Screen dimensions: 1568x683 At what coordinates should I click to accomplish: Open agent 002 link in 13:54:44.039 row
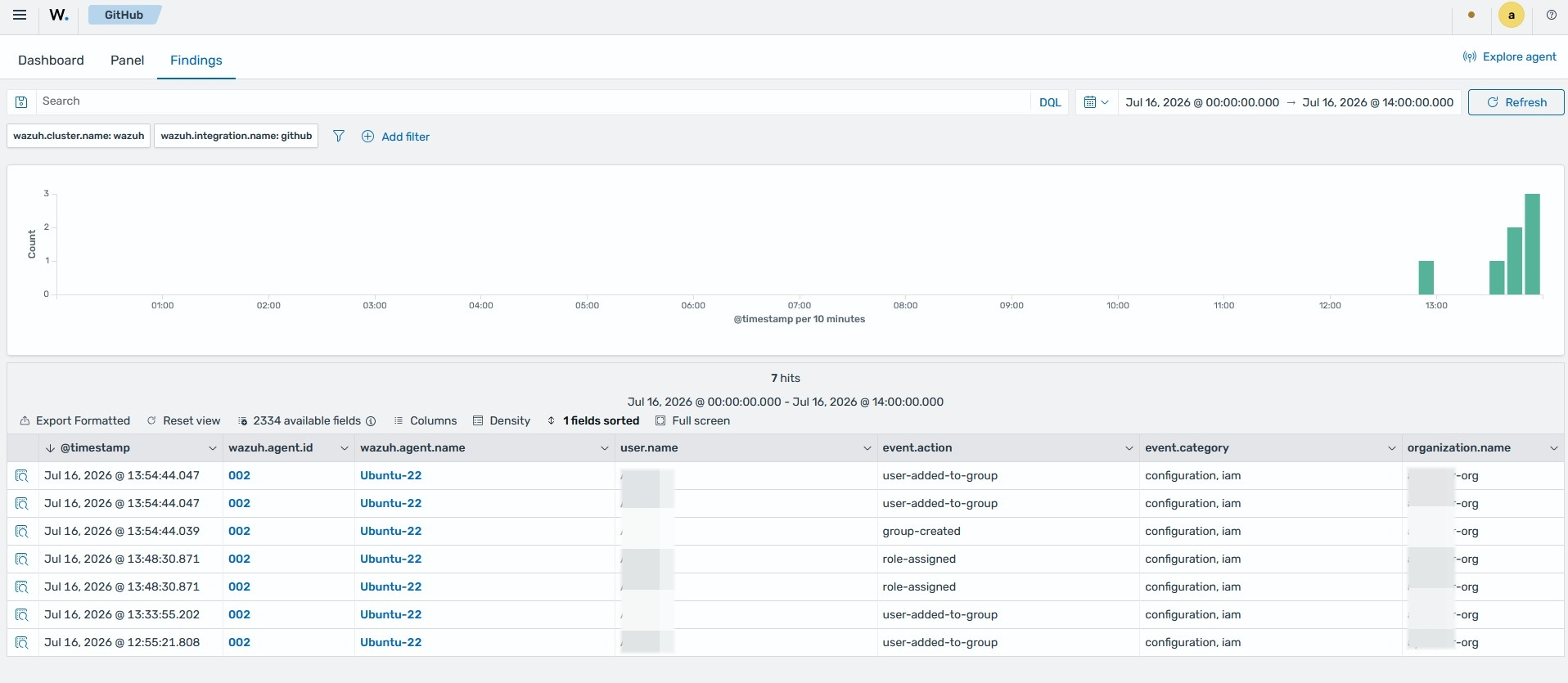[239, 531]
